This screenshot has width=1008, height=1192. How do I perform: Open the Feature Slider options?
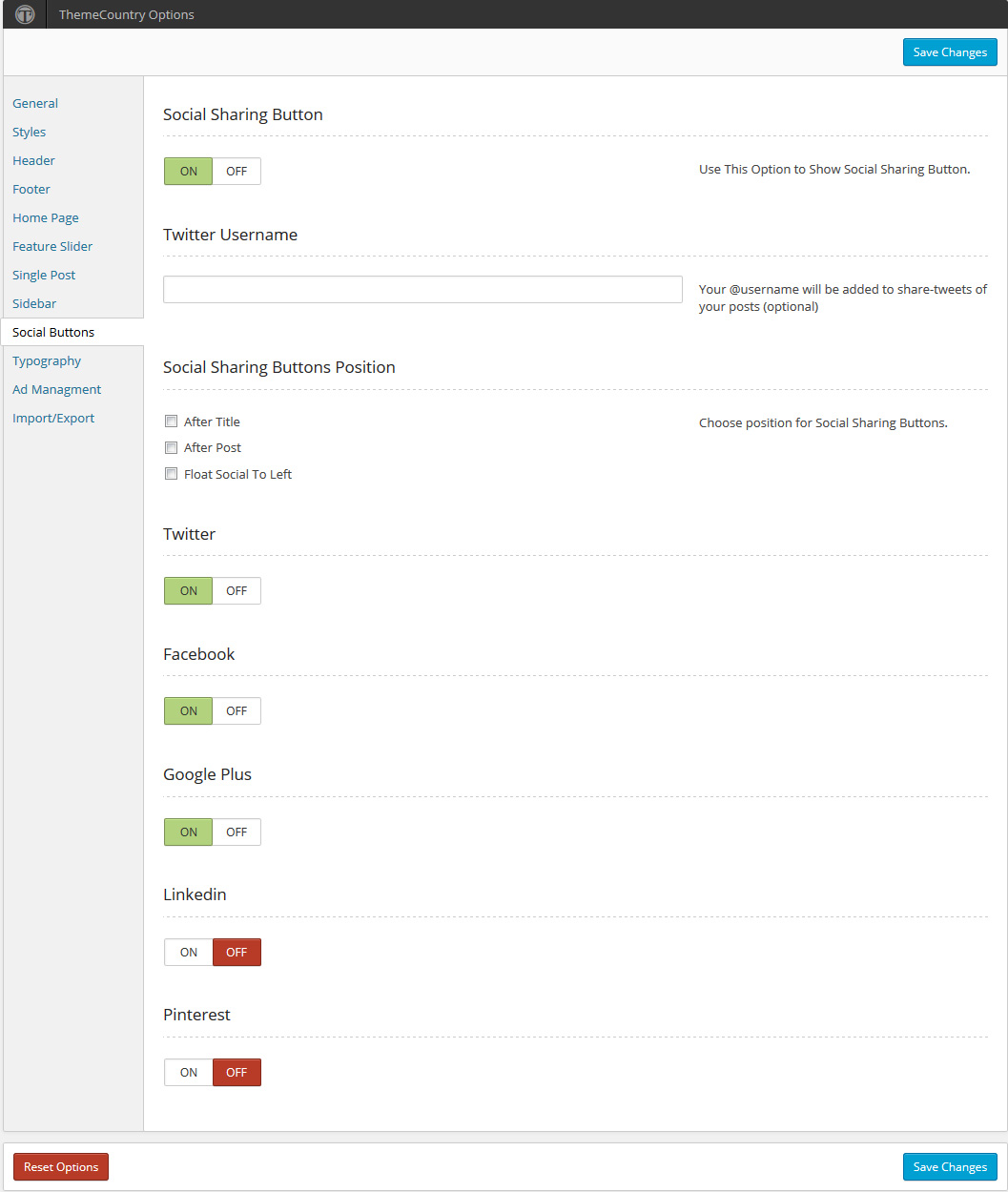click(52, 247)
